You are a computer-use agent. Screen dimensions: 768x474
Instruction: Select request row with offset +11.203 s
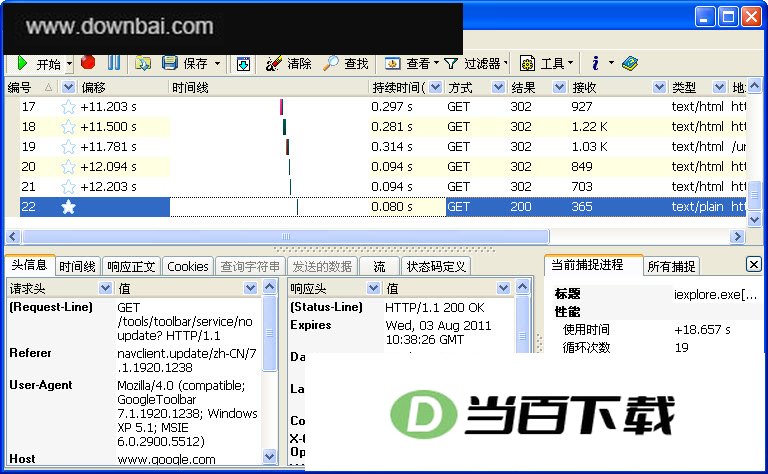click(x=383, y=107)
